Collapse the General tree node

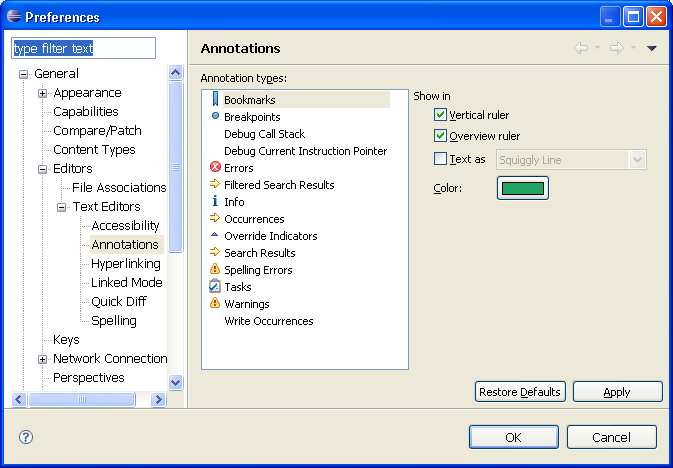[23, 74]
